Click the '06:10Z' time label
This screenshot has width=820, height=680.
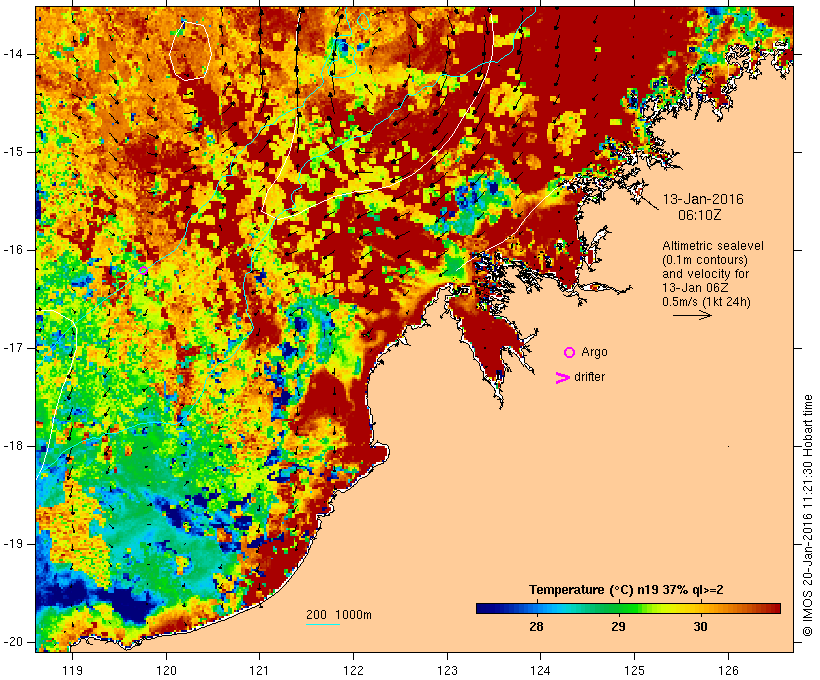pos(700,215)
